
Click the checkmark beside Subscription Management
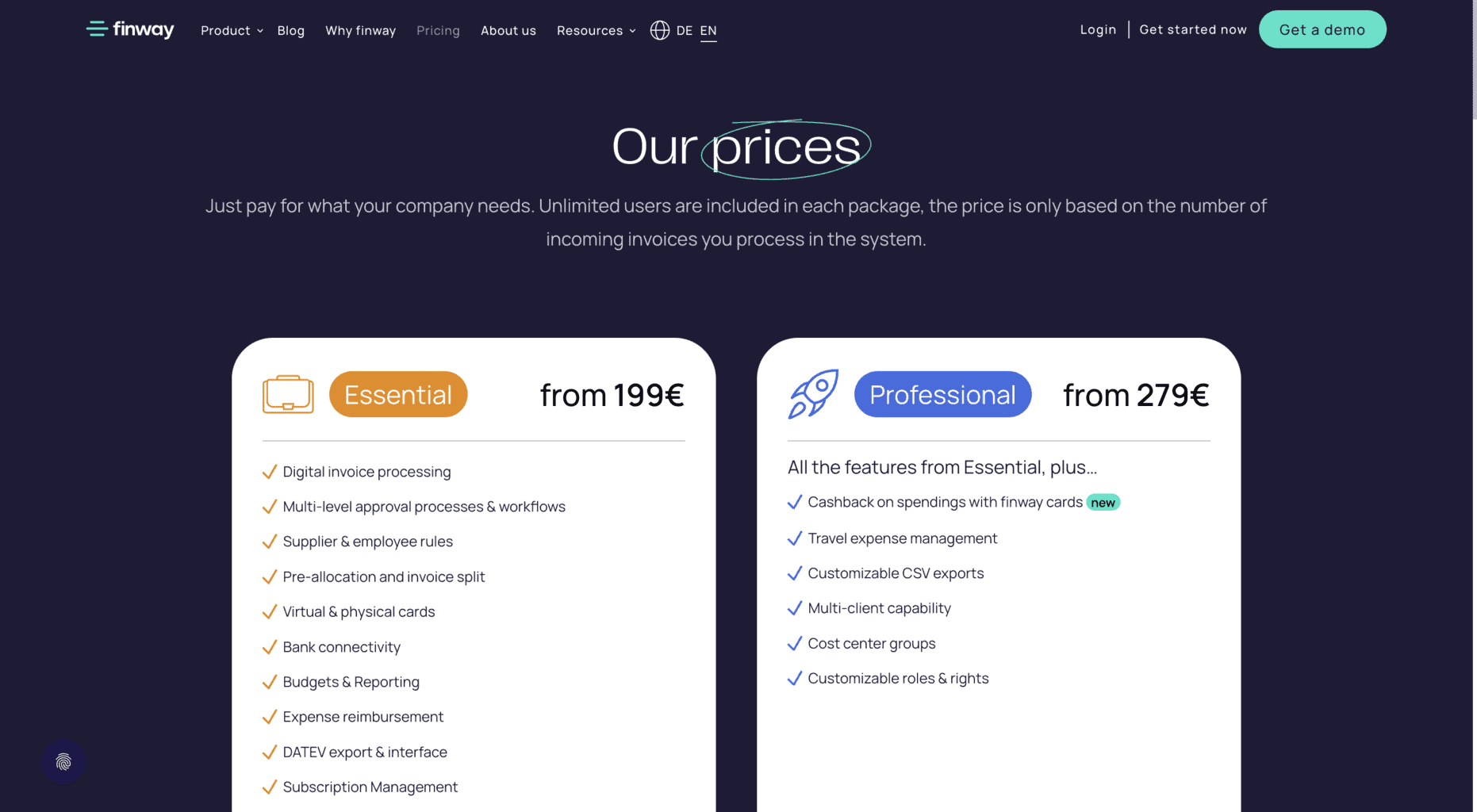click(269, 787)
